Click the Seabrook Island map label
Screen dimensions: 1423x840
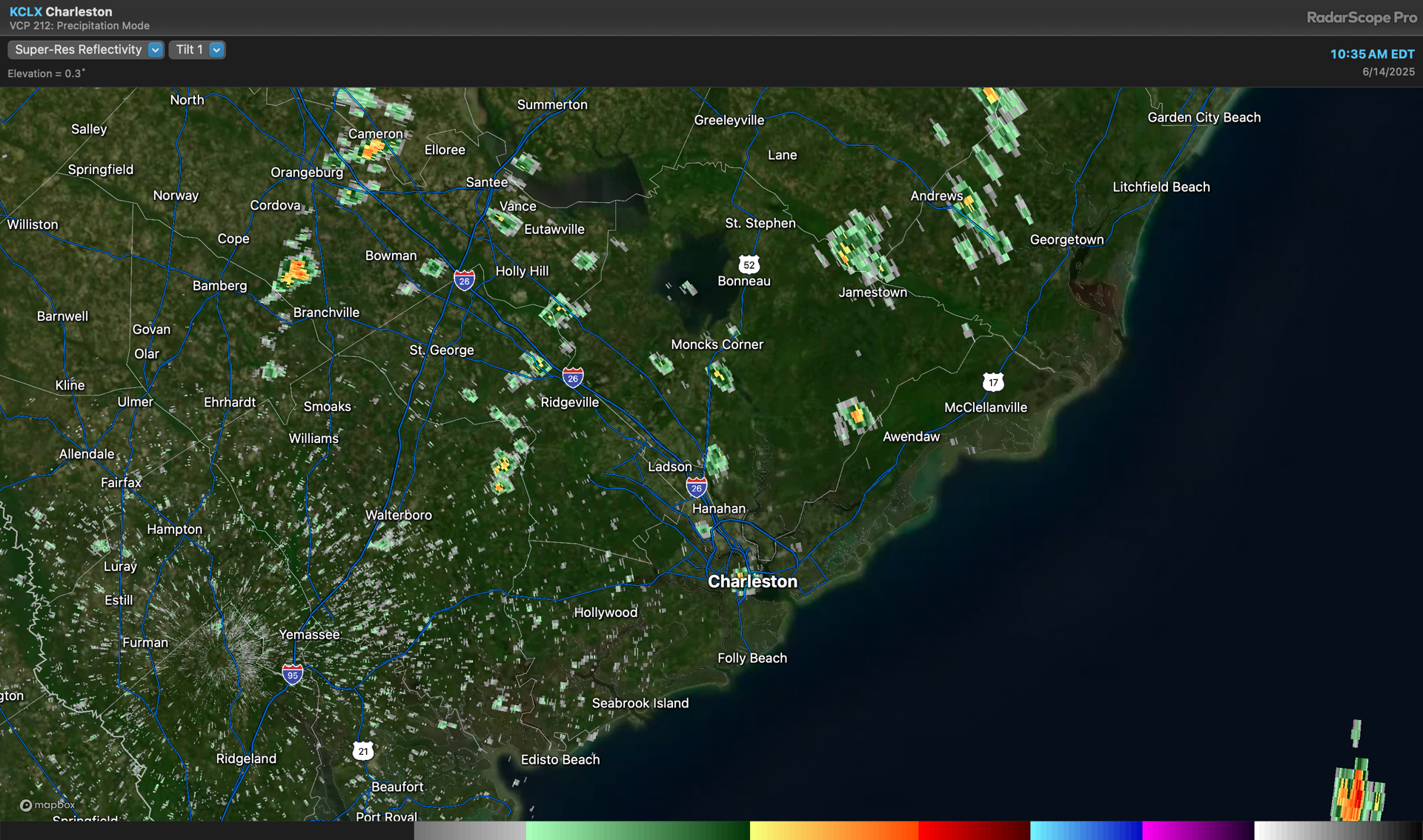[640, 703]
